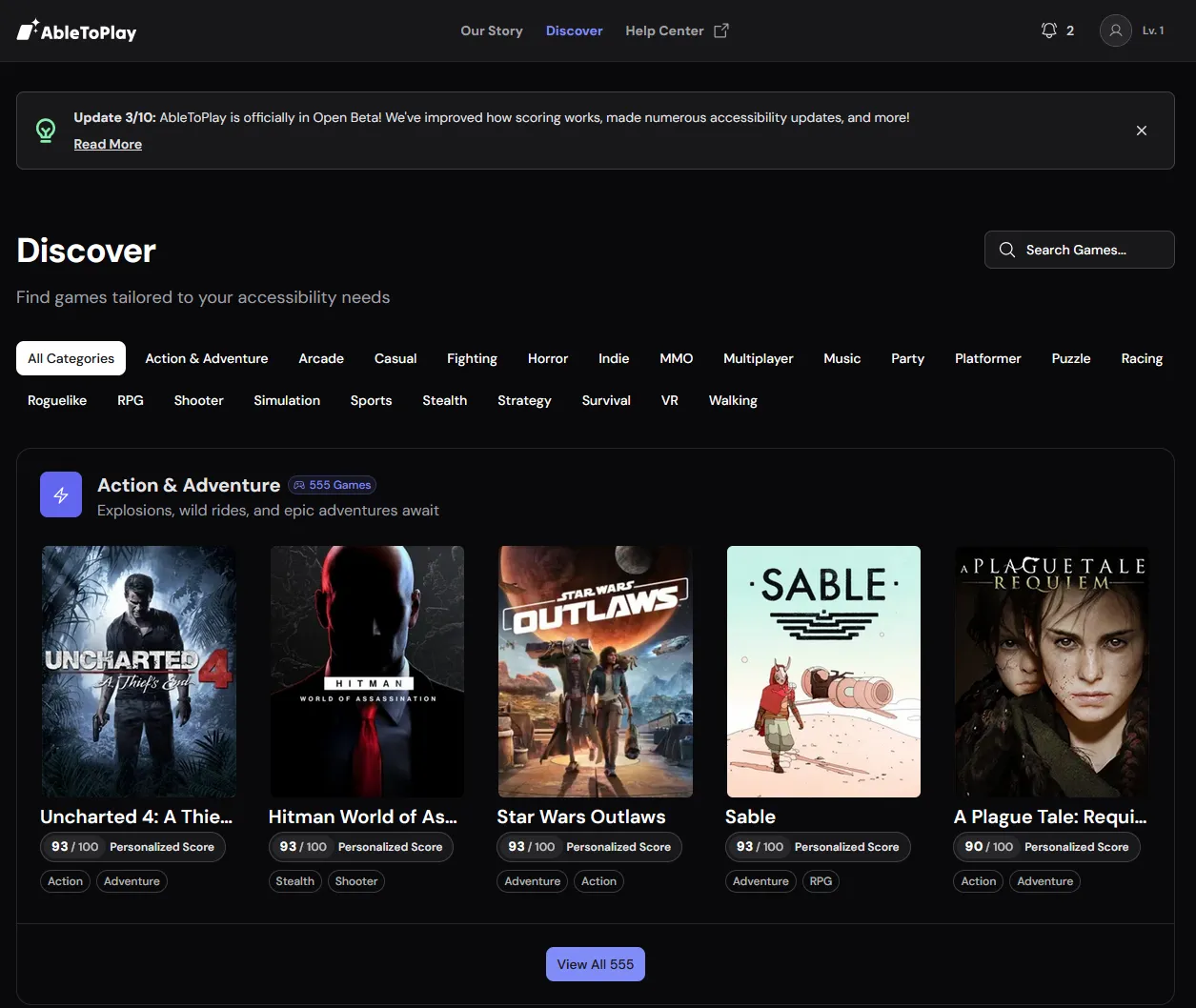Click the lightbulb update icon
Screen dimensions: 1196x1008
point(46,131)
